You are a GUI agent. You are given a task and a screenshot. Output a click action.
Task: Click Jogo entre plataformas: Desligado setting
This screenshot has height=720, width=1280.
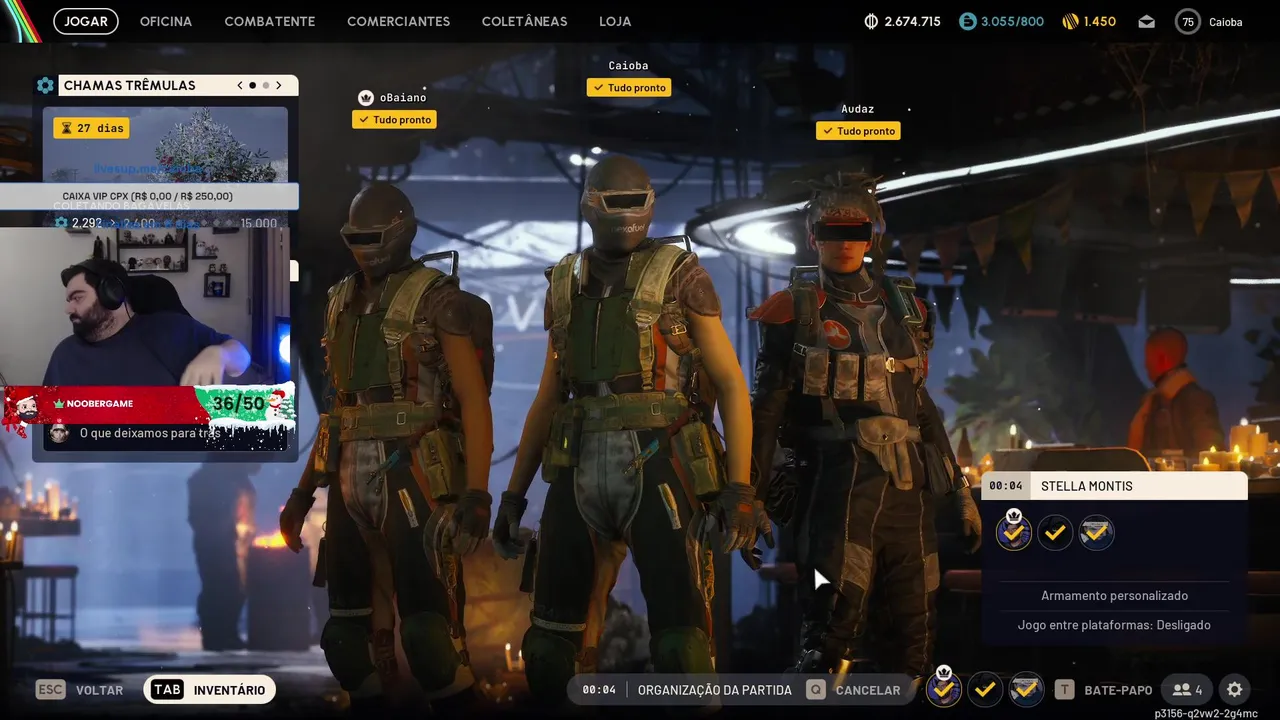(x=1115, y=625)
